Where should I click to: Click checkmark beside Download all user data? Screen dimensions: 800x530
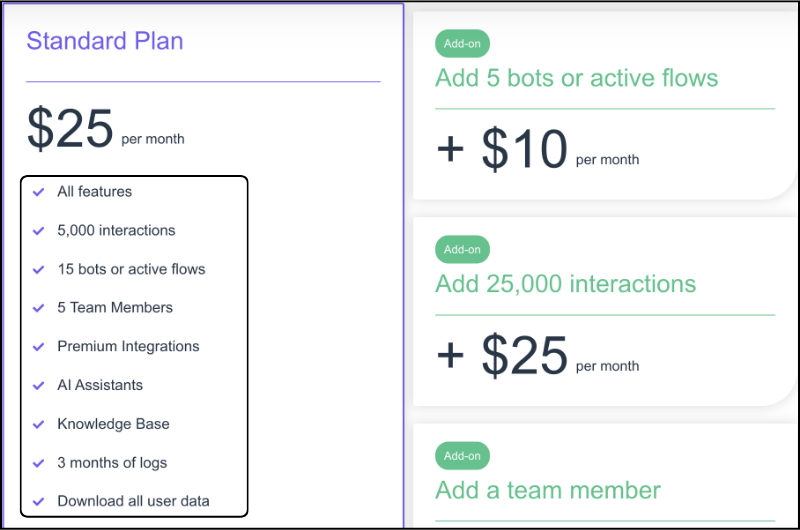(x=38, y=501)
